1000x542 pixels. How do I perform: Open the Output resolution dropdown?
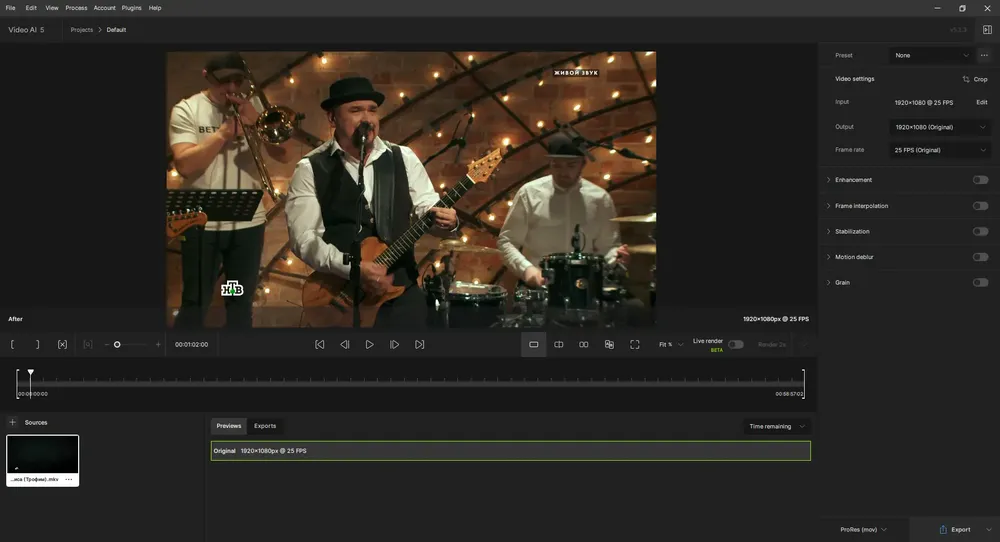pyautogui.click(x=940, y=127)
